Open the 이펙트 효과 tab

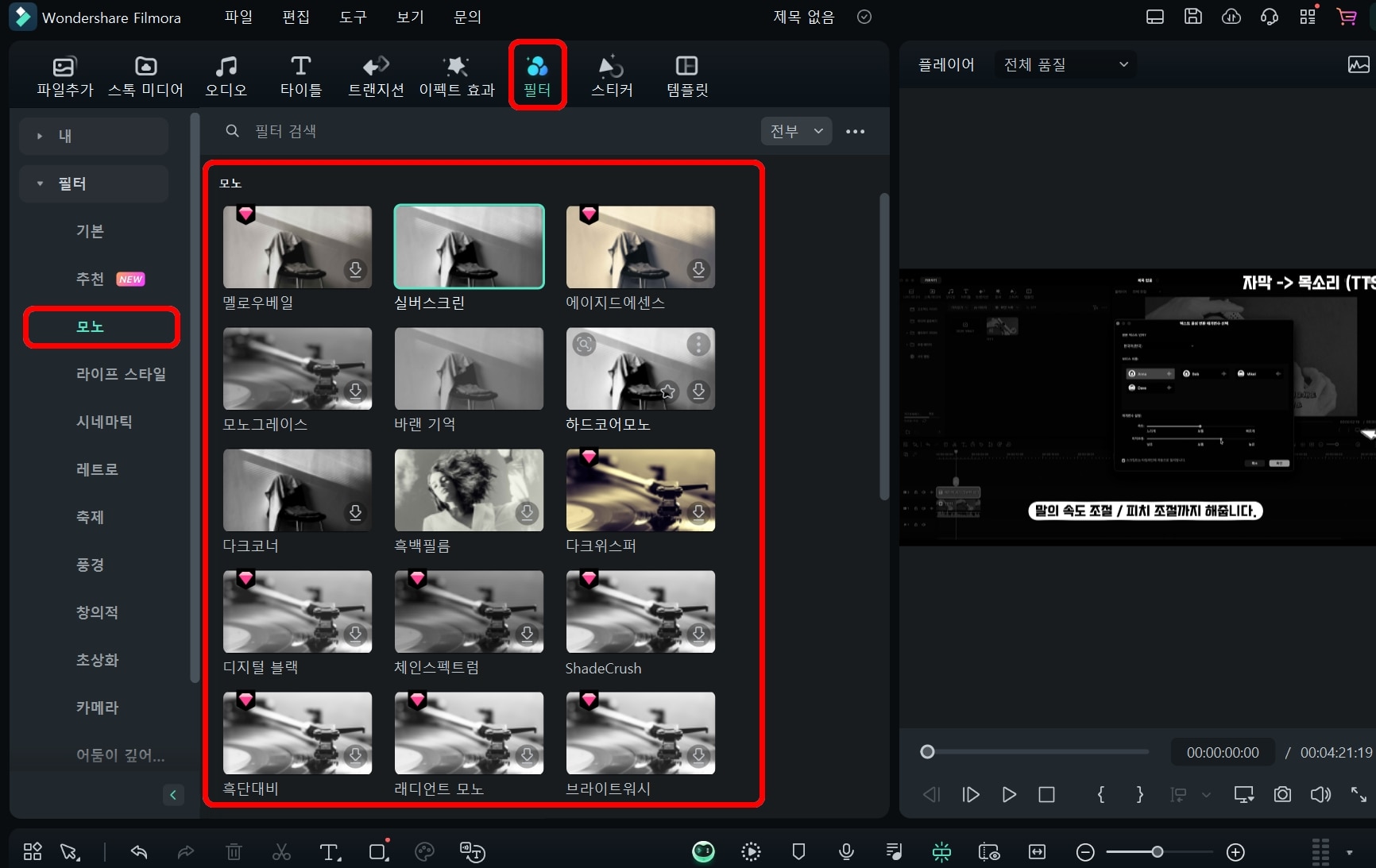pos(457,76)
